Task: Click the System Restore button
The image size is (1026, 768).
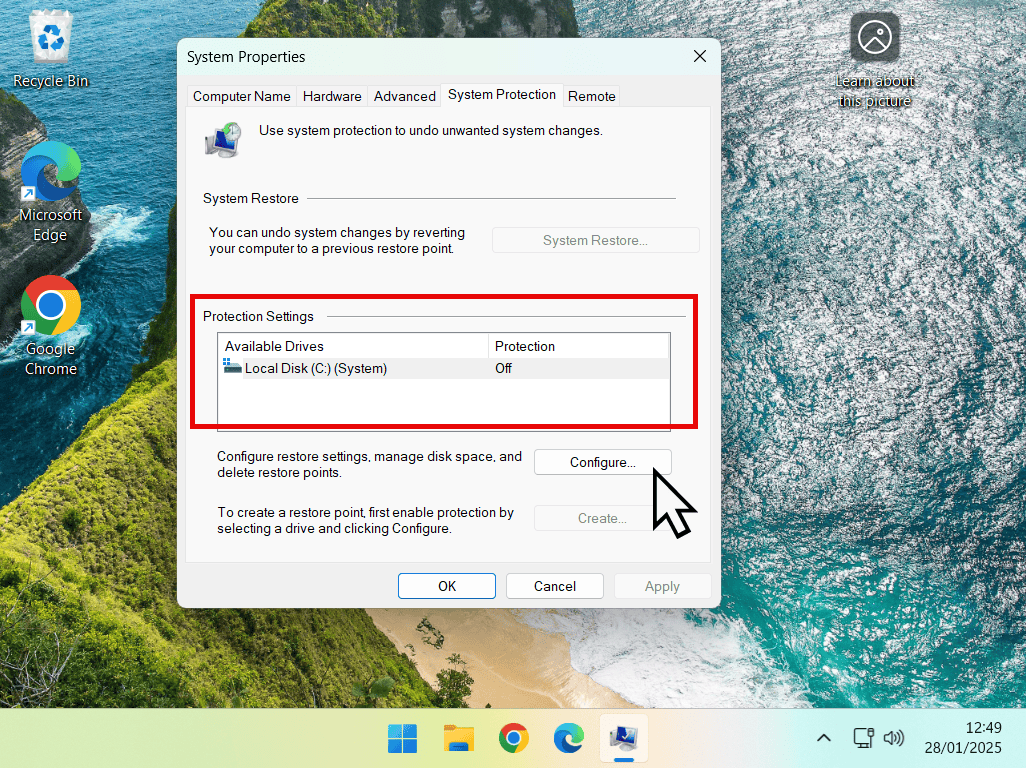Action: tap(595, 240)
